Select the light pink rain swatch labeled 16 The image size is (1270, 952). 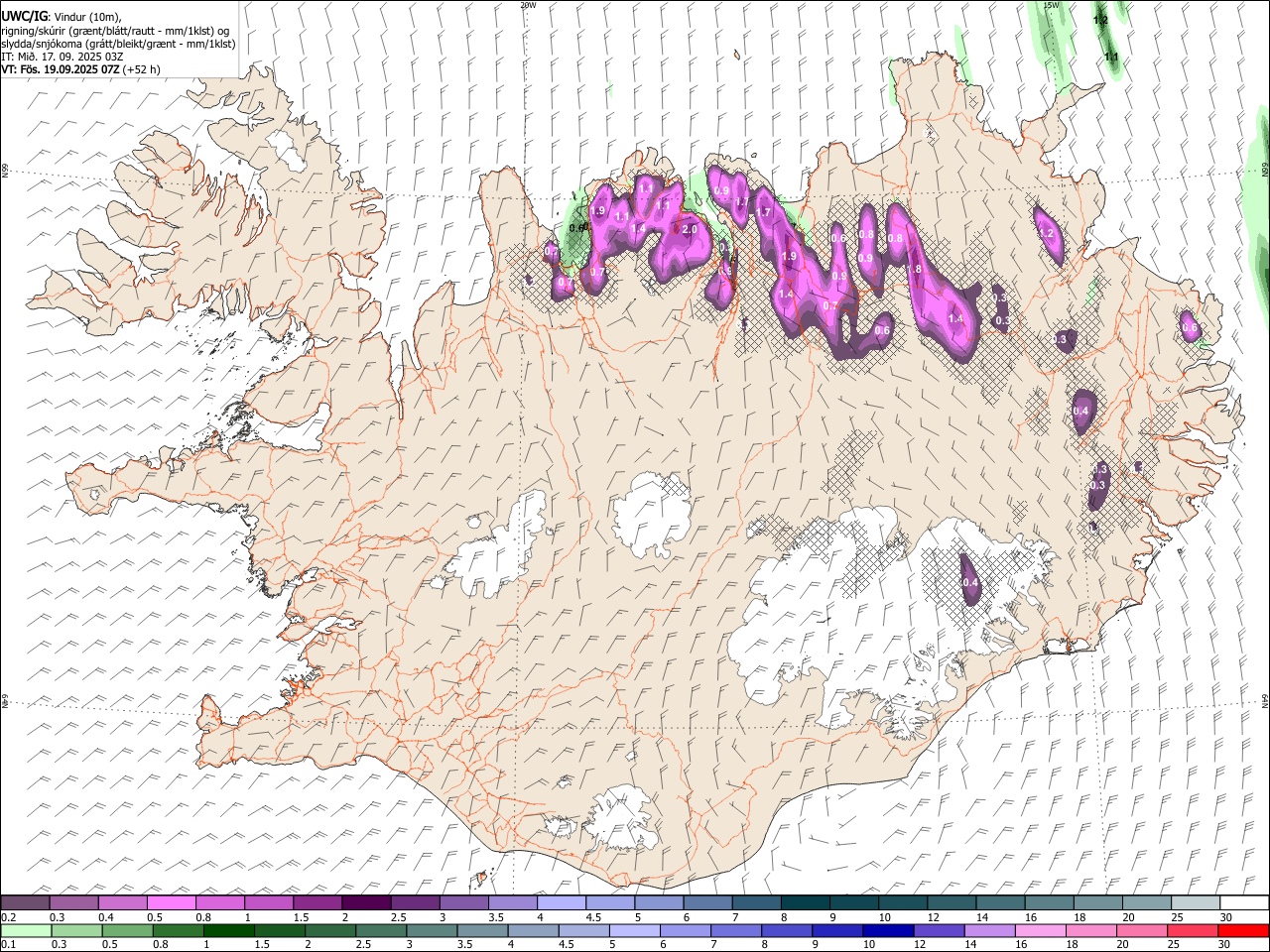pos(1042,931)
